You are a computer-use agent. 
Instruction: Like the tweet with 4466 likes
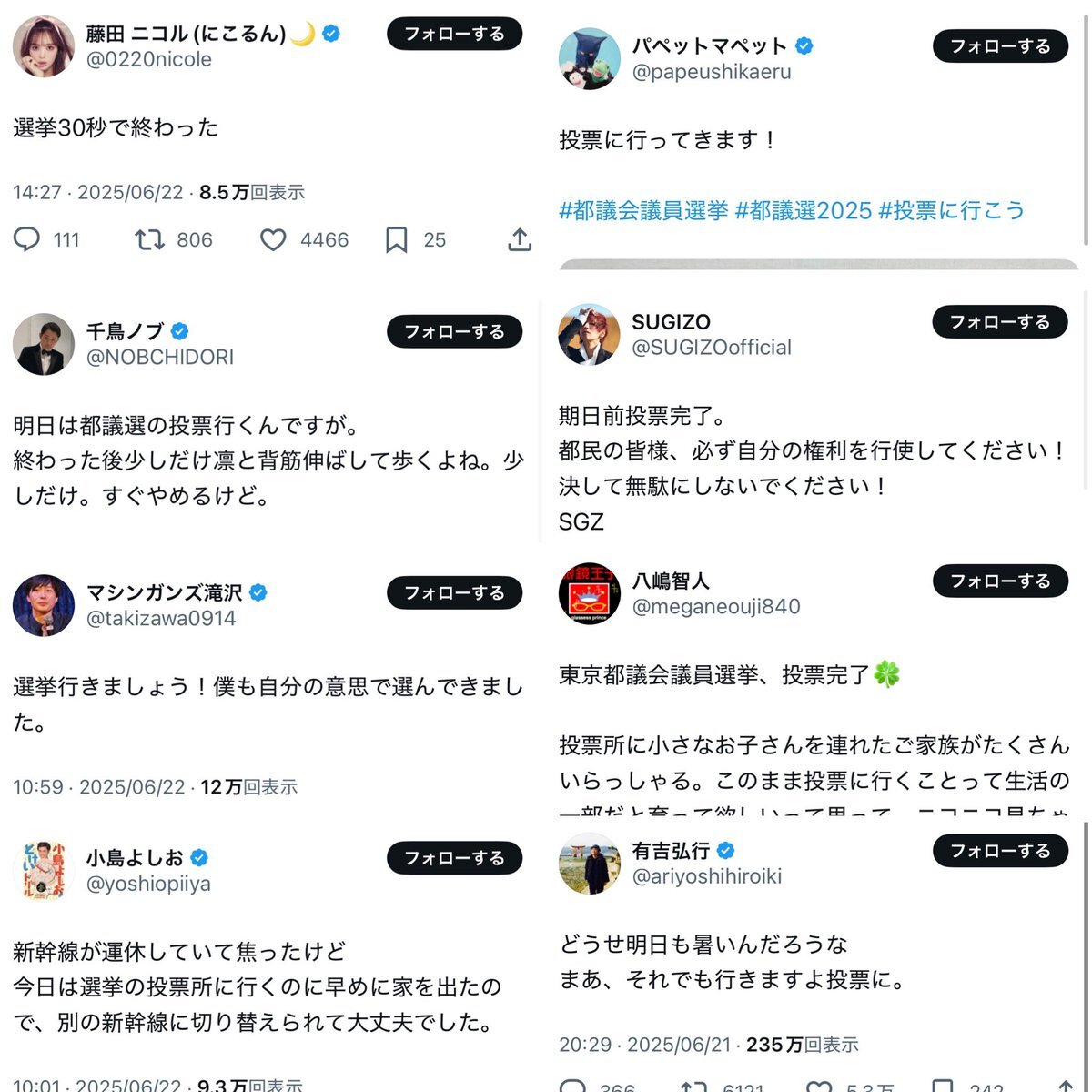[273, 239]
